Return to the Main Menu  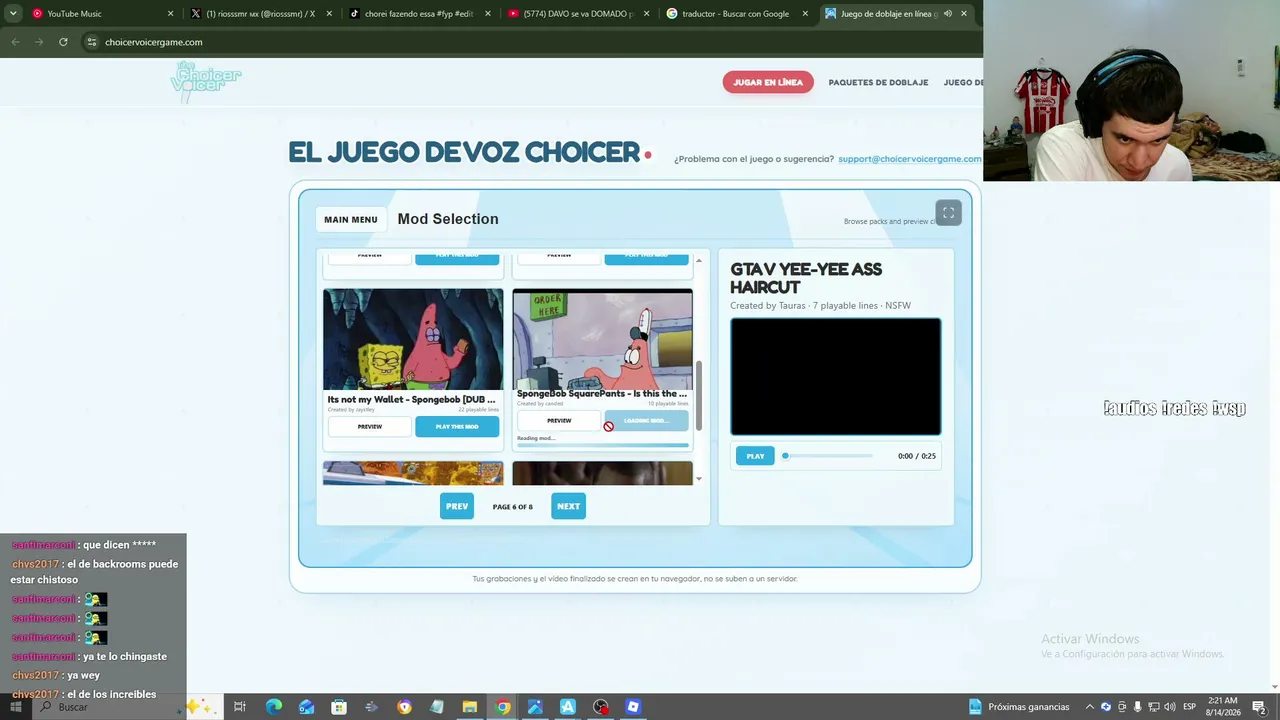point(351,219)
